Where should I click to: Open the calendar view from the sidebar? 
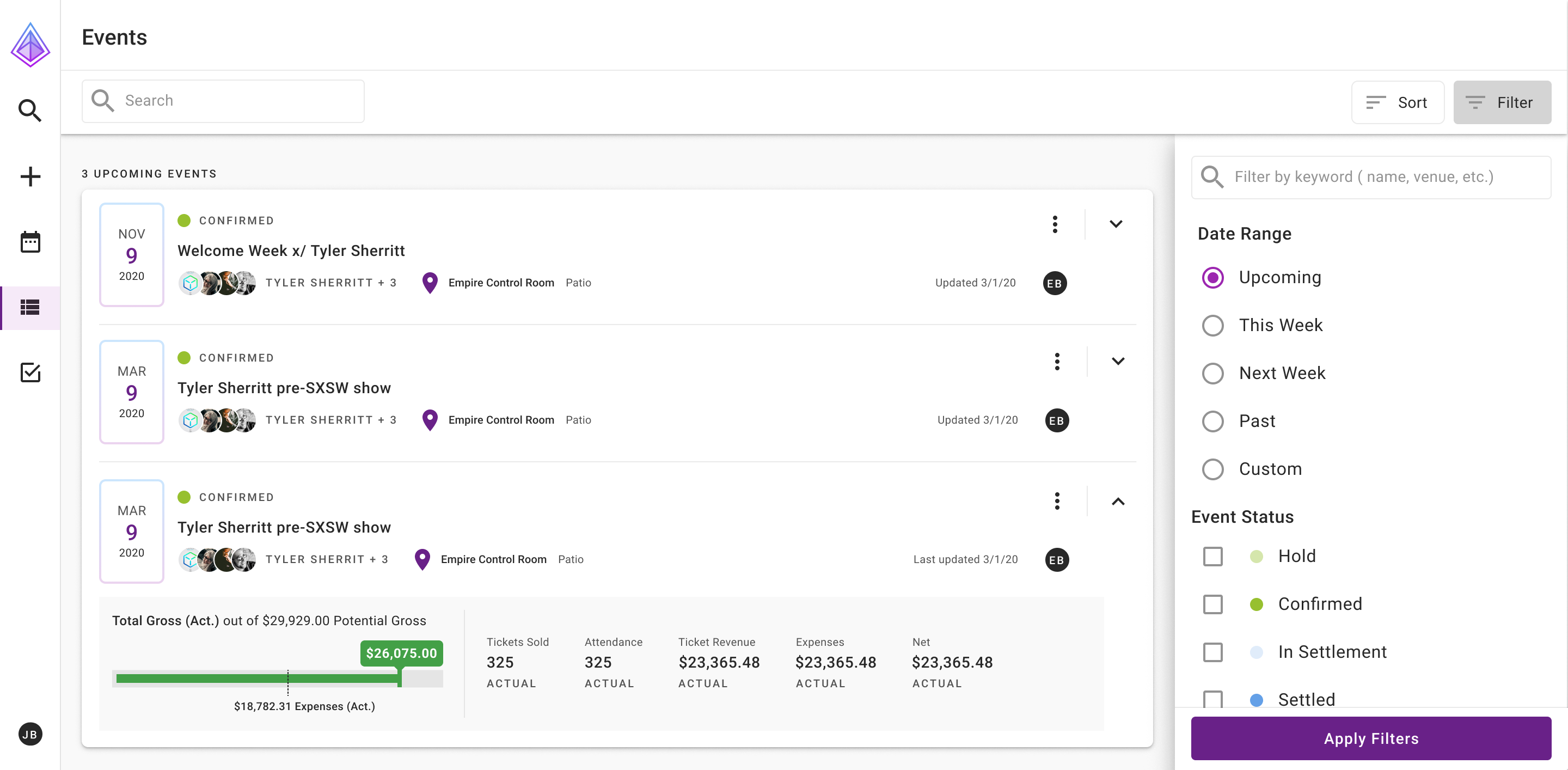pos(30,242)
